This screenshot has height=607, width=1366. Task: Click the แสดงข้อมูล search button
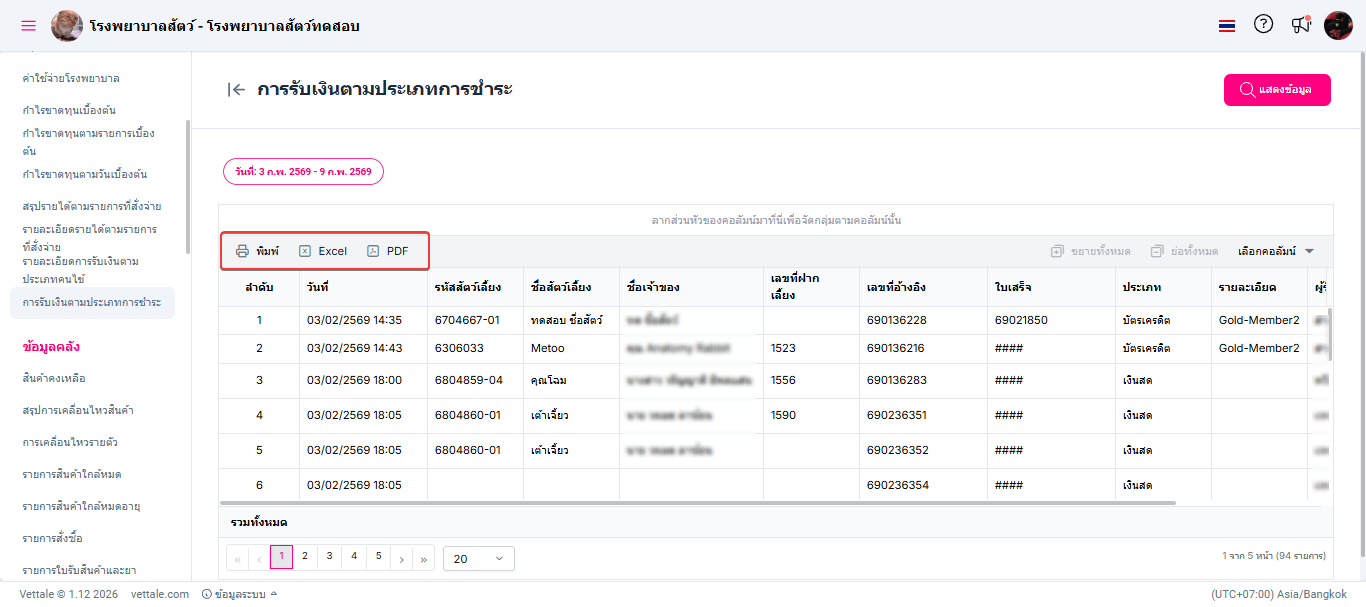1277,90
